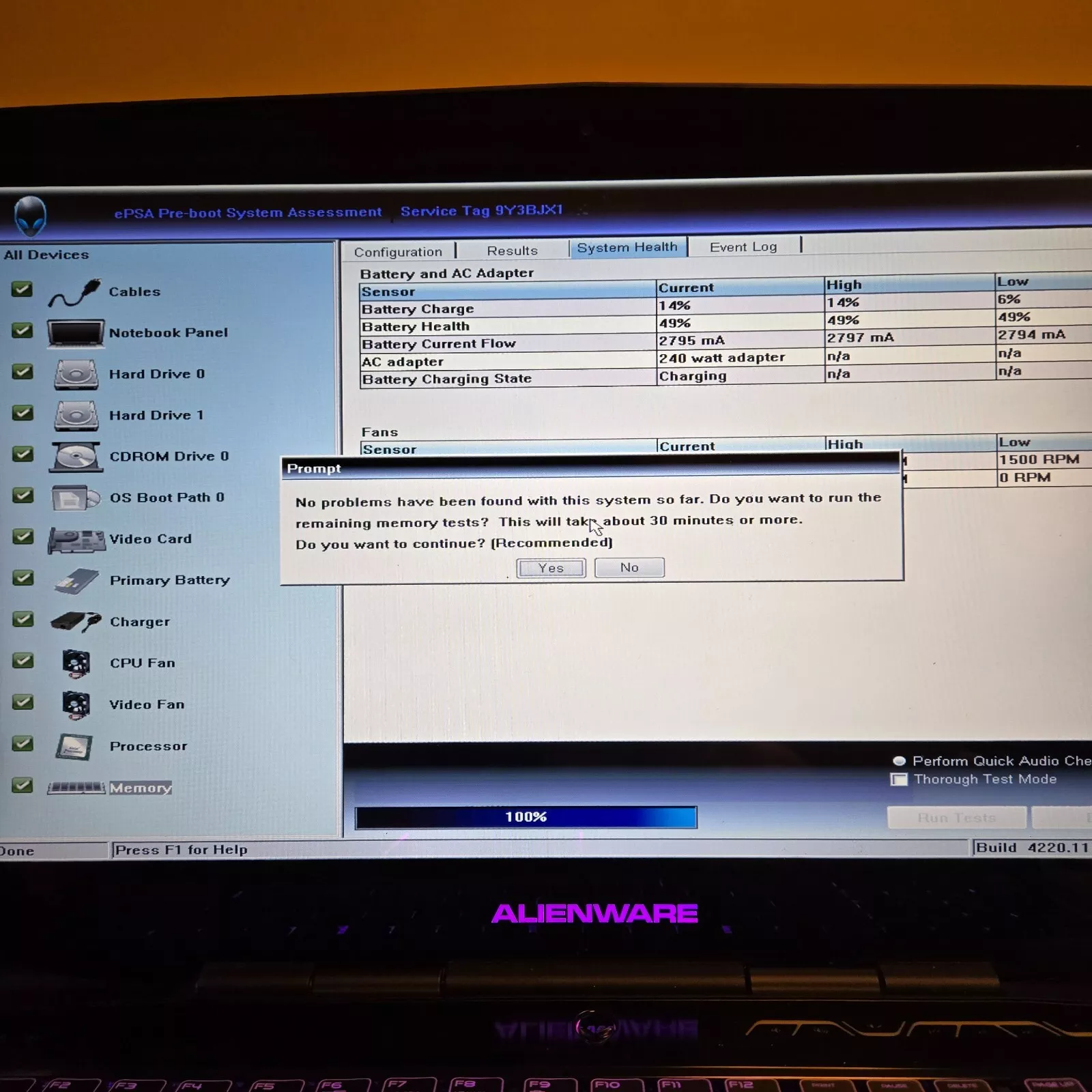The height and width of the screenshot is (1092, 1092).
Task: Click the 2795 mA current value
Action: 691,340
